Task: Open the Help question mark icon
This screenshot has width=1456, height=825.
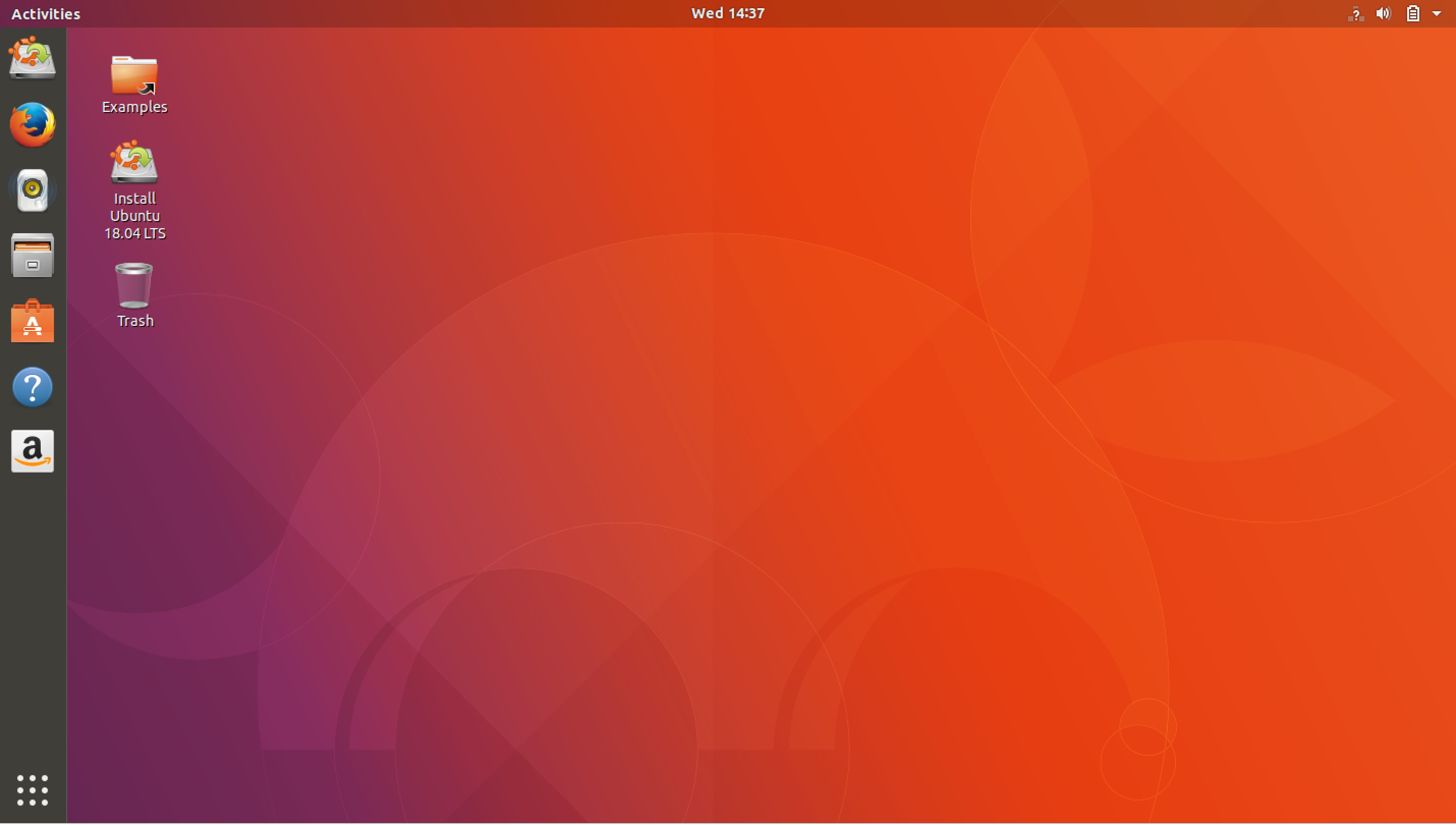Action: click(32, 387)
